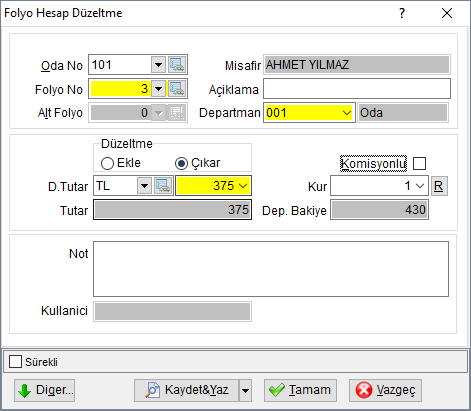Click the dialog help question mark
The width and height of the screenshot is (471, 411).
402,13
